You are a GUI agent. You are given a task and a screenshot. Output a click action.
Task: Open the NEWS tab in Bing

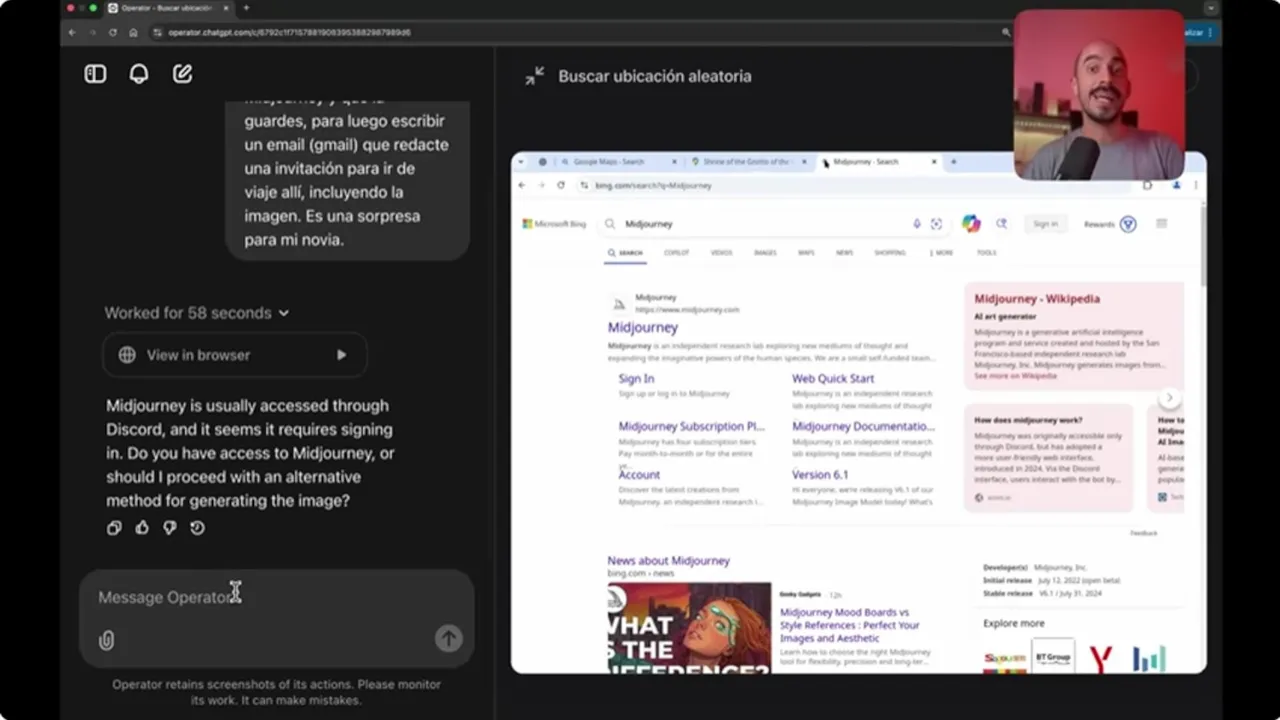[x=845, y=253]
